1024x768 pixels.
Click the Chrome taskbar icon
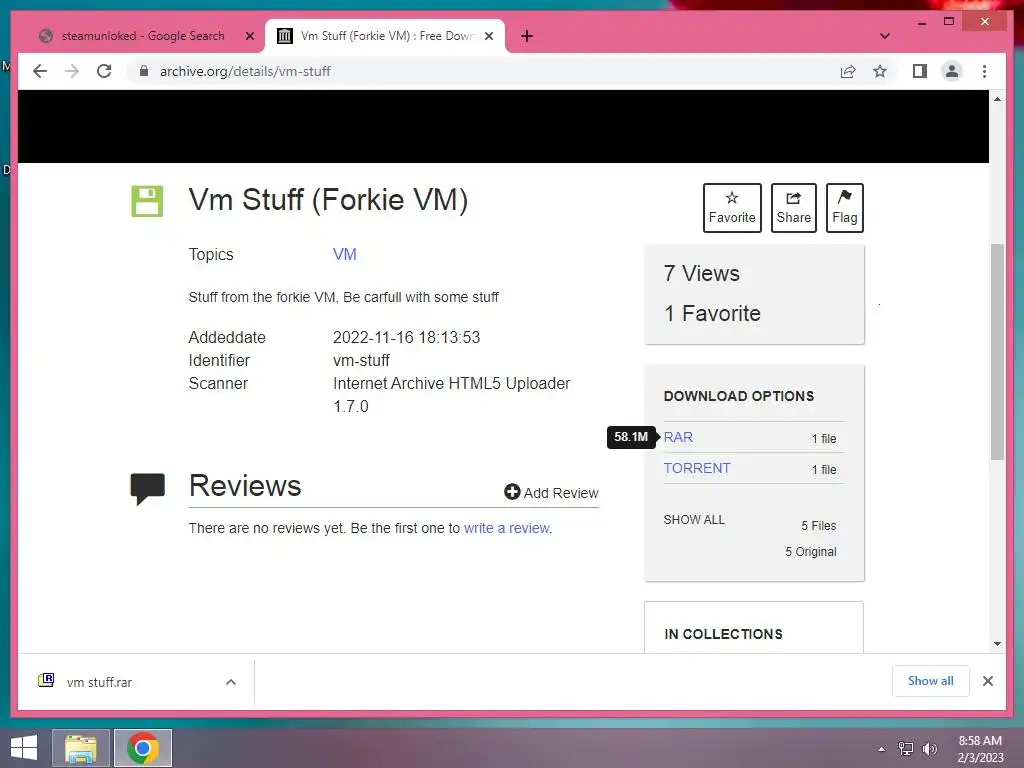point(143,748)
